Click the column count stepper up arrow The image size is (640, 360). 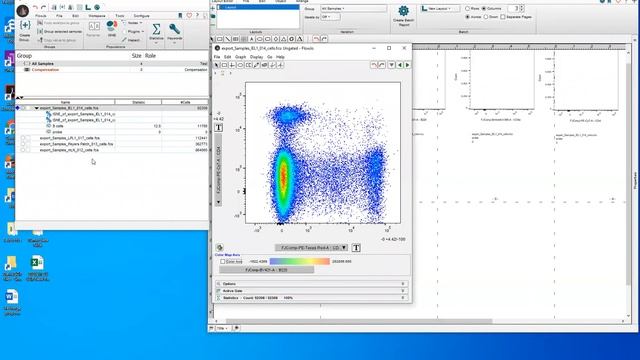coord(522,7)
